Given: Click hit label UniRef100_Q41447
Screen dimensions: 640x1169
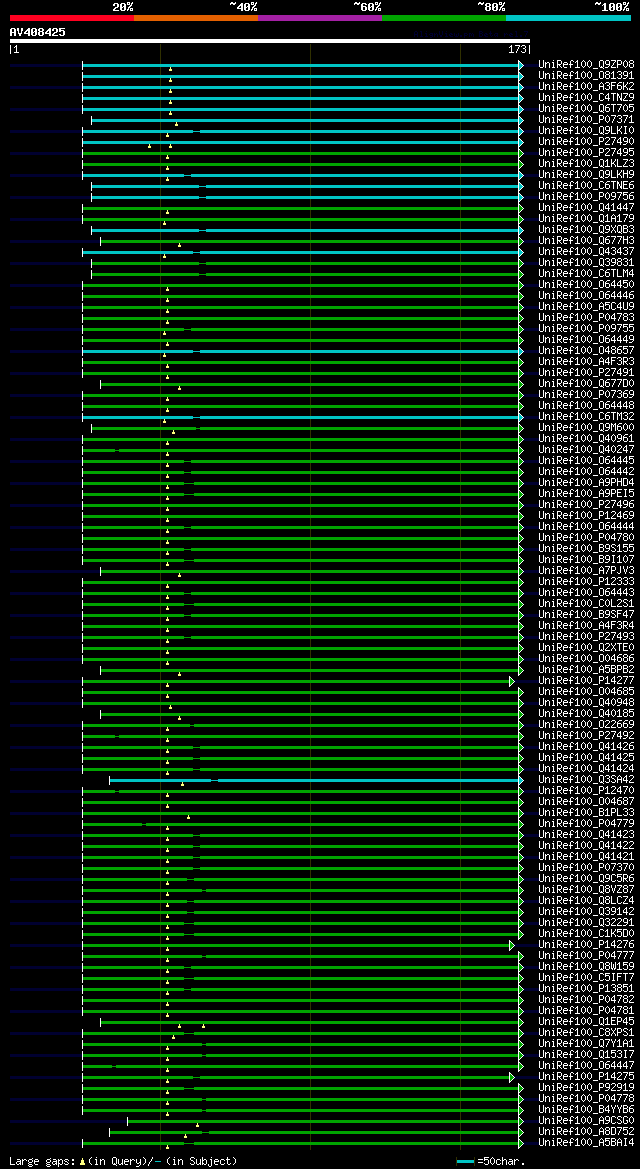Looking at the screenshot, I should click(x=586, y=208).
